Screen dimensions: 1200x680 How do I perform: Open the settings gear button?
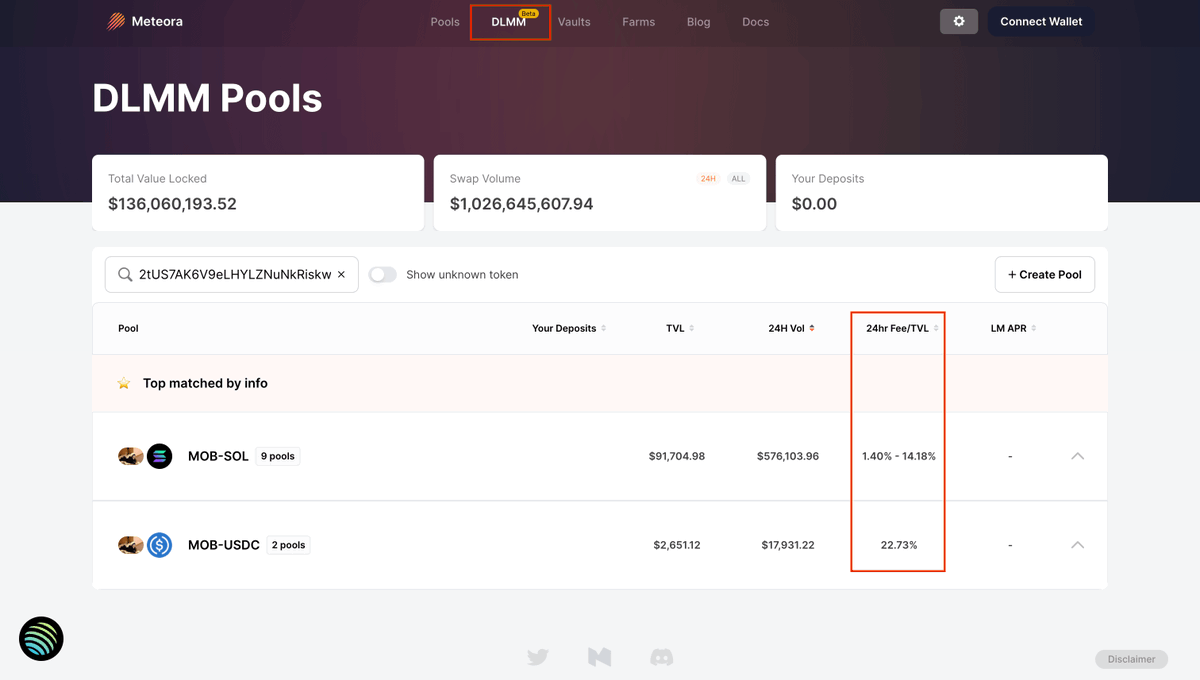coord(959,21)
